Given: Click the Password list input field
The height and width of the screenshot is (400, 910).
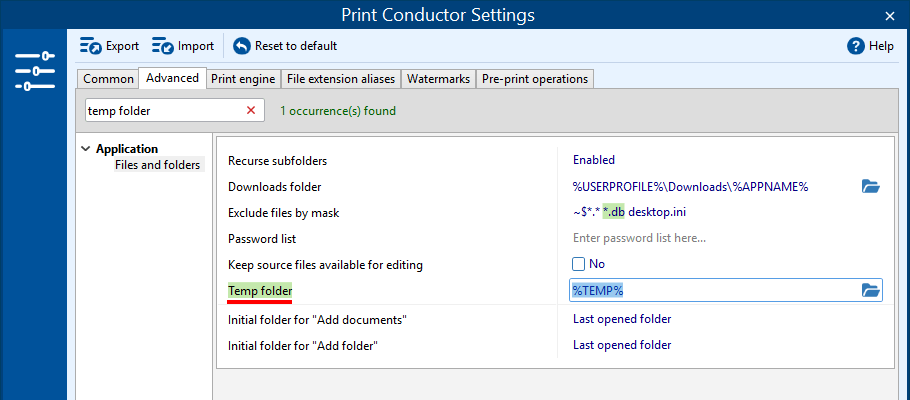Looking at the screenshot, I should pos(720,238).
